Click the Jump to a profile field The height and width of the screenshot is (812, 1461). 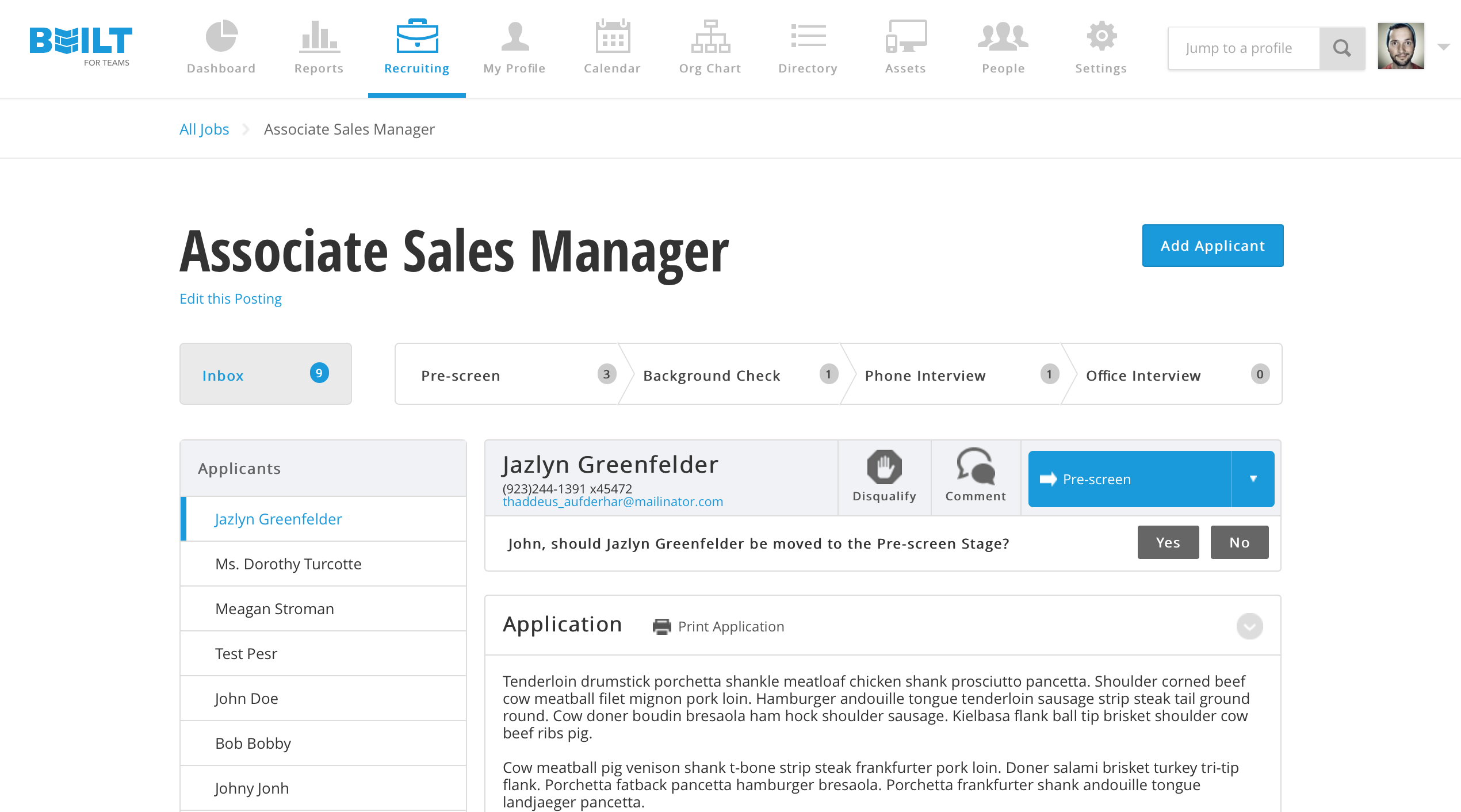click(1244, 48)
